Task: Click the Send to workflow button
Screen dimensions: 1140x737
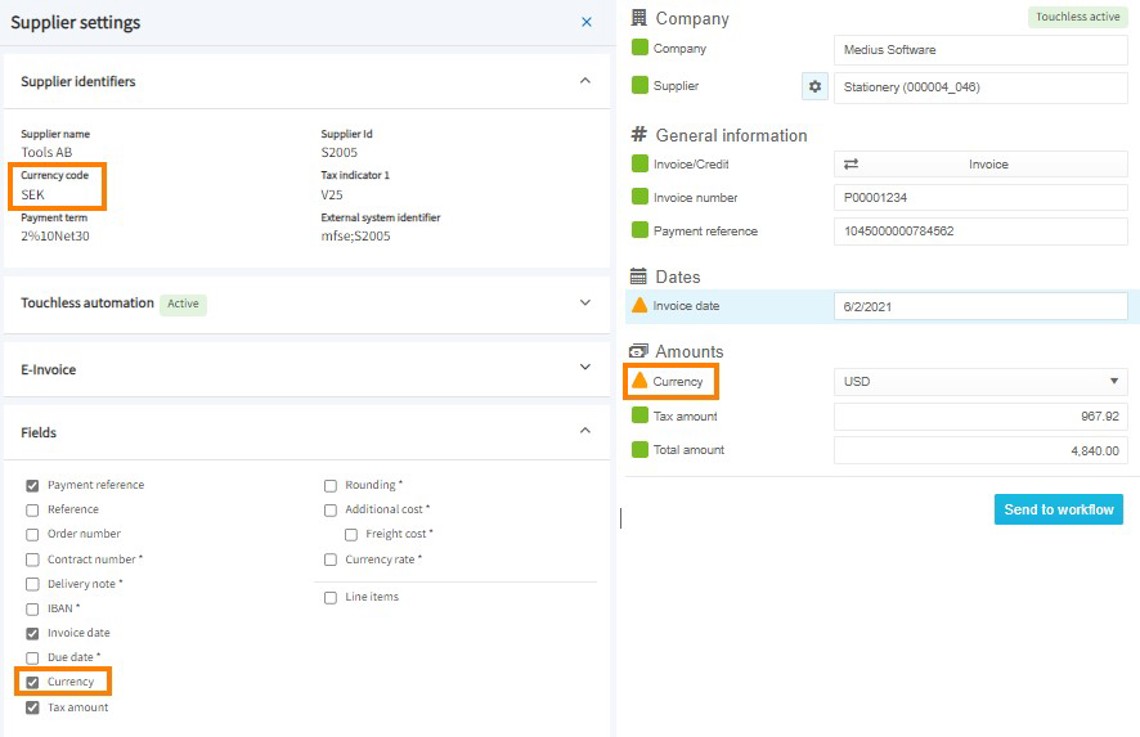Action: coord(1058,509)
